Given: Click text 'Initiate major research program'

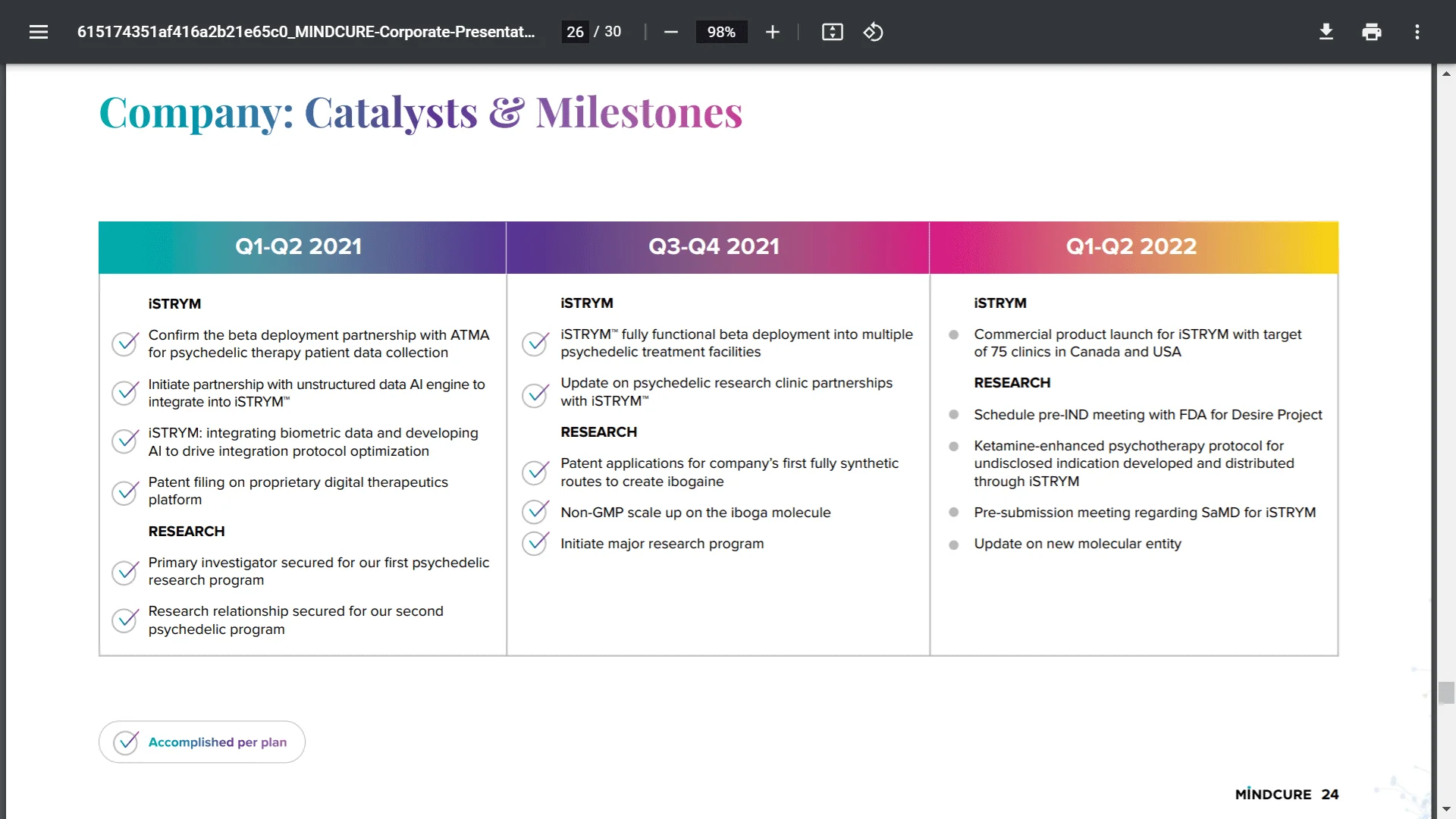Looking at the screenshot, I should tap(662, 544).
